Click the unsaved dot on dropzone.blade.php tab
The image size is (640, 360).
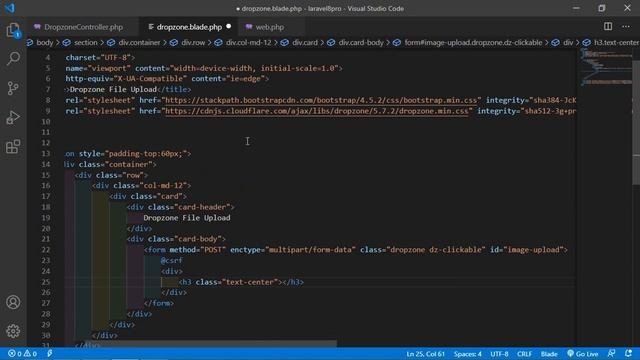[229, 27]
